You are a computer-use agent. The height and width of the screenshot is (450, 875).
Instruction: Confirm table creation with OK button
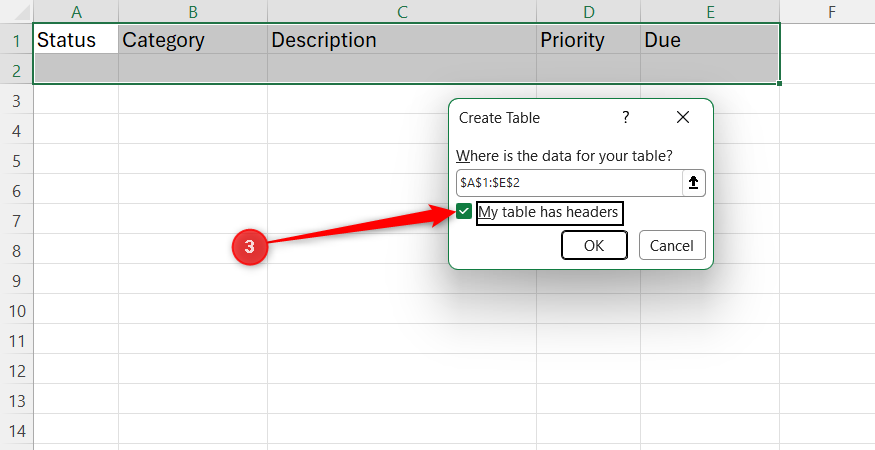pyautogui.click(x=594, y=246)
